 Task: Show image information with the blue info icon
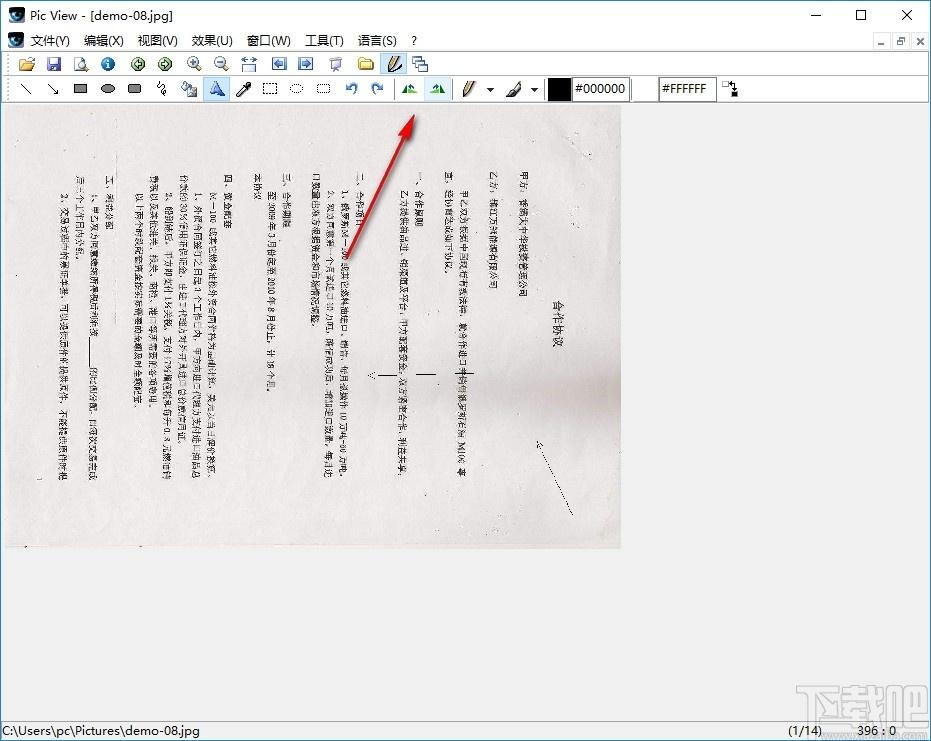pos(107,64)
